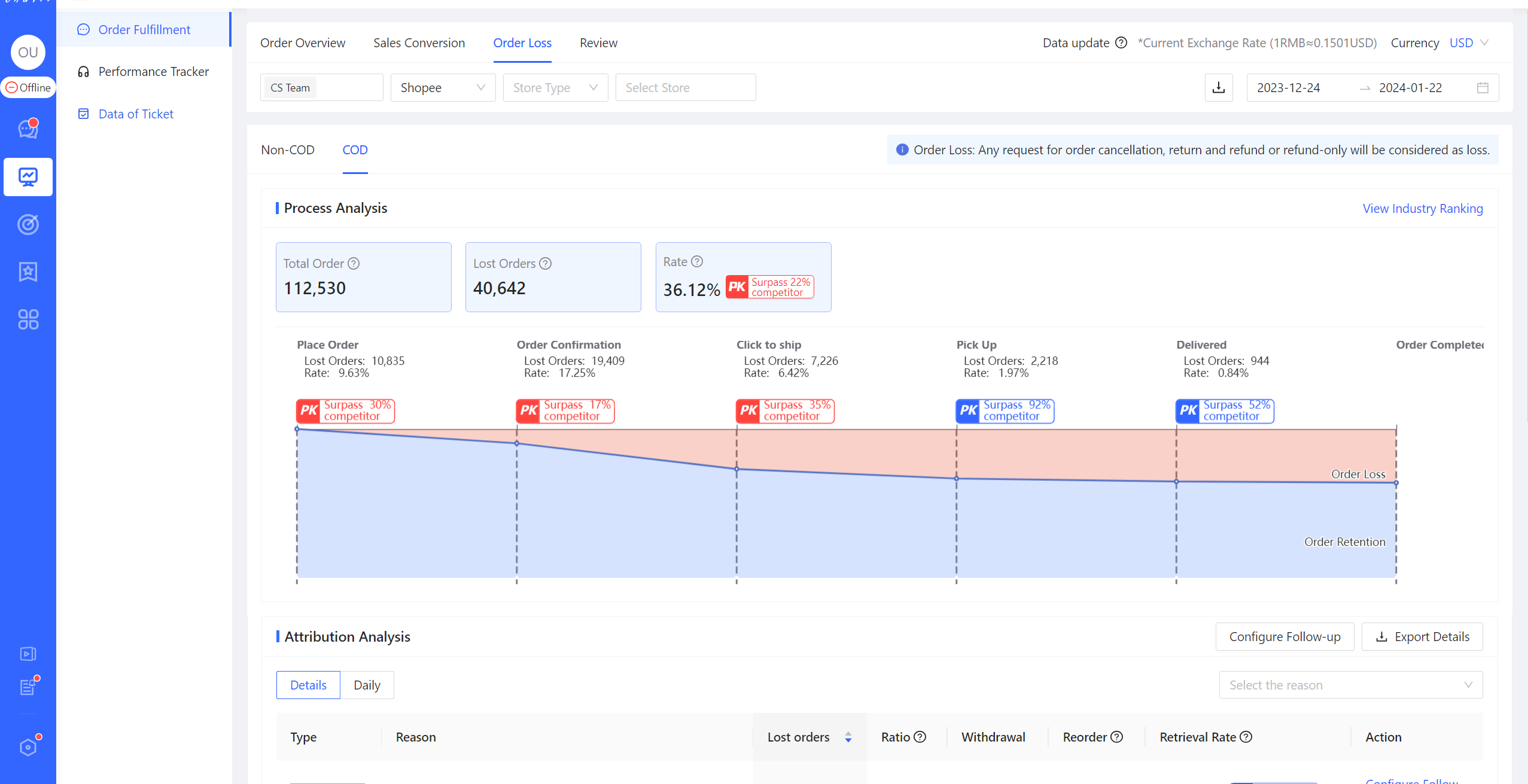Screen dimensions: 1528x784
Task: Click the Click to ship point on chart
Action: click(x=736, y=469)
